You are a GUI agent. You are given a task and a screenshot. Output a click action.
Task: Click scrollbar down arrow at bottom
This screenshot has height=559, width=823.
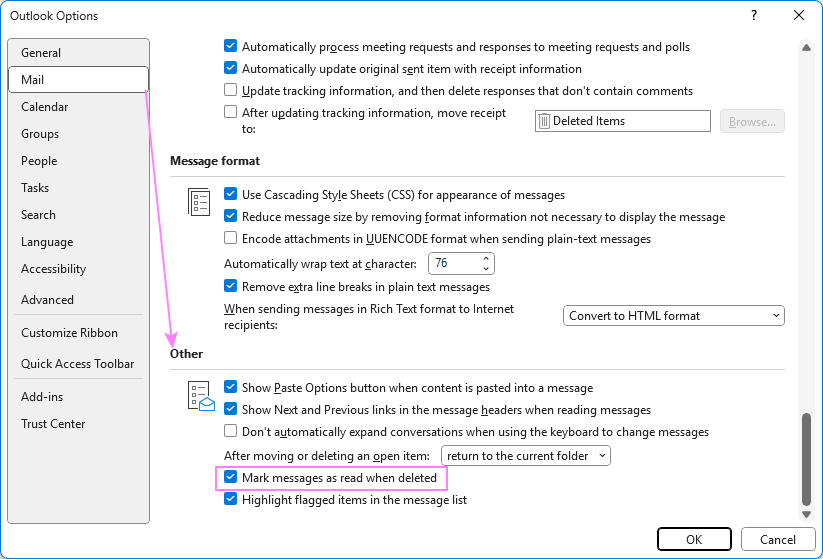click(806, 513)
